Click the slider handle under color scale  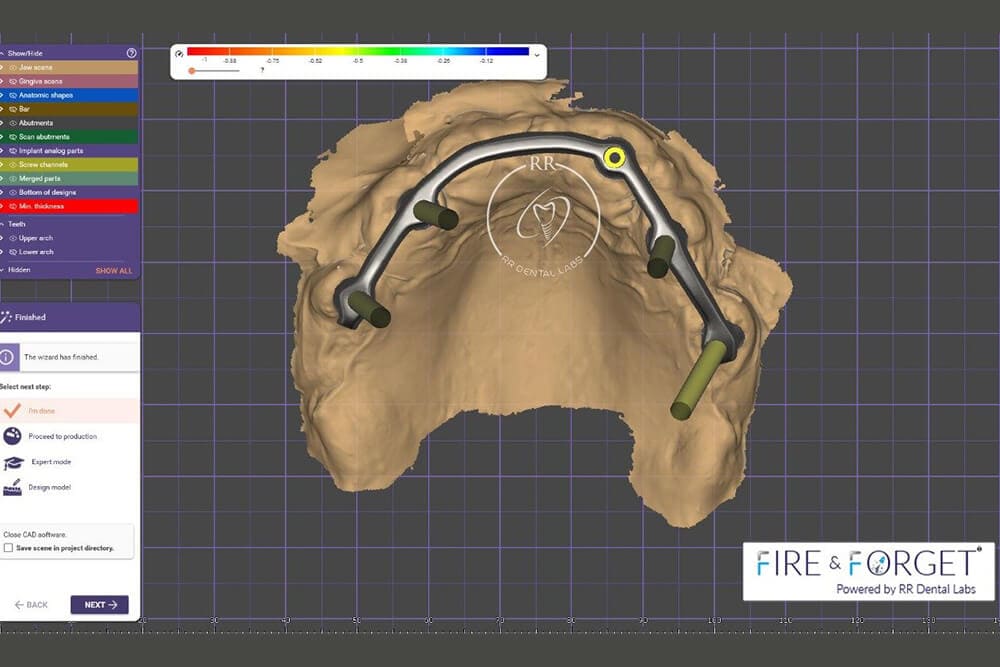pyautogui.click(x=191, y=71)
